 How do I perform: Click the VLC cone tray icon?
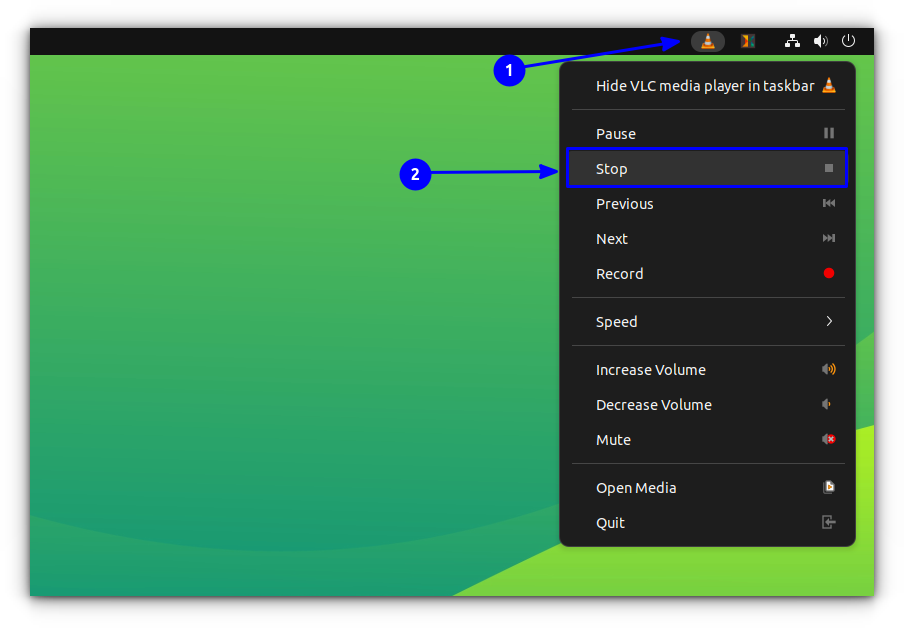(708, 41)
